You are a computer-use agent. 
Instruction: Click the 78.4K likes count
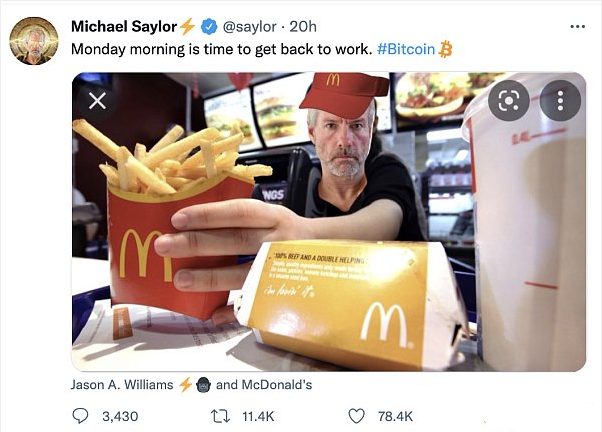pyautogui.click(x=395, y=416)
